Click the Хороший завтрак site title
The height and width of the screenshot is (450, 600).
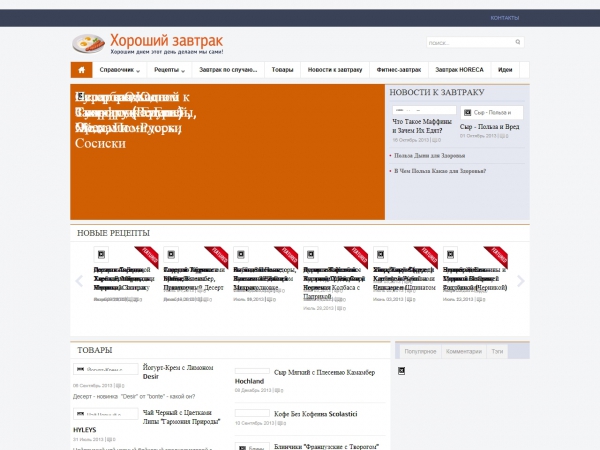point(166,41)
